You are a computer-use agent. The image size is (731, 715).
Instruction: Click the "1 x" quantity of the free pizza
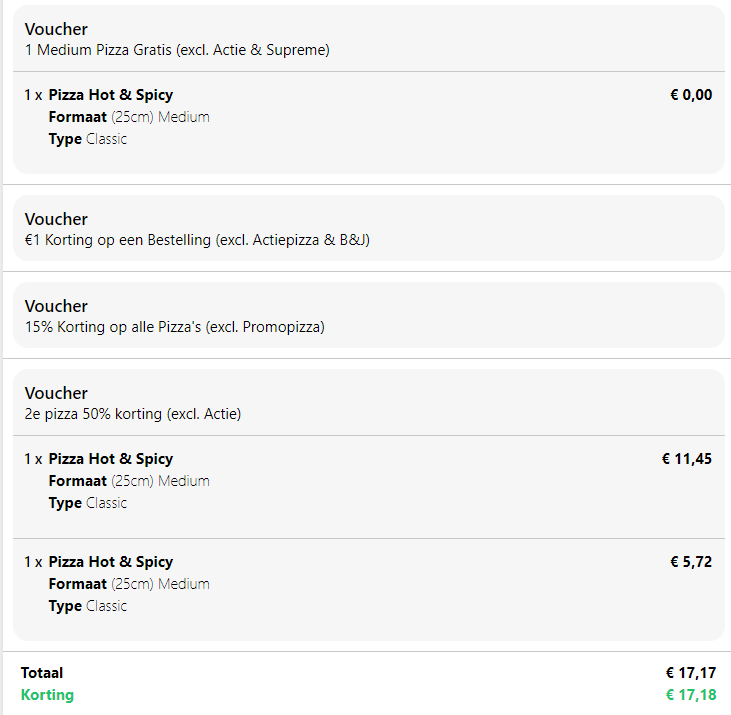[x=33, y=95]
